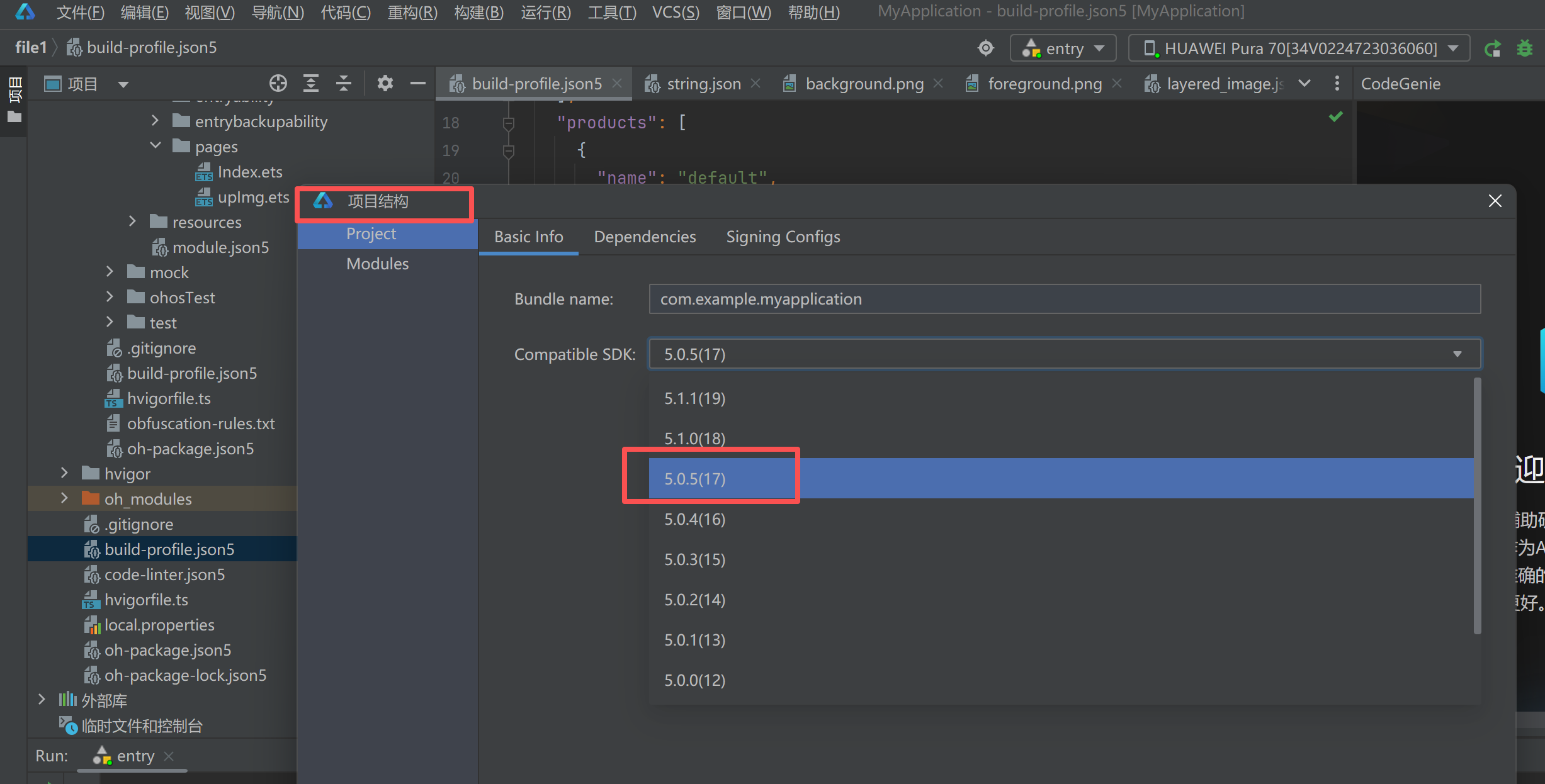Close the string.json tab

coord(756,83)
